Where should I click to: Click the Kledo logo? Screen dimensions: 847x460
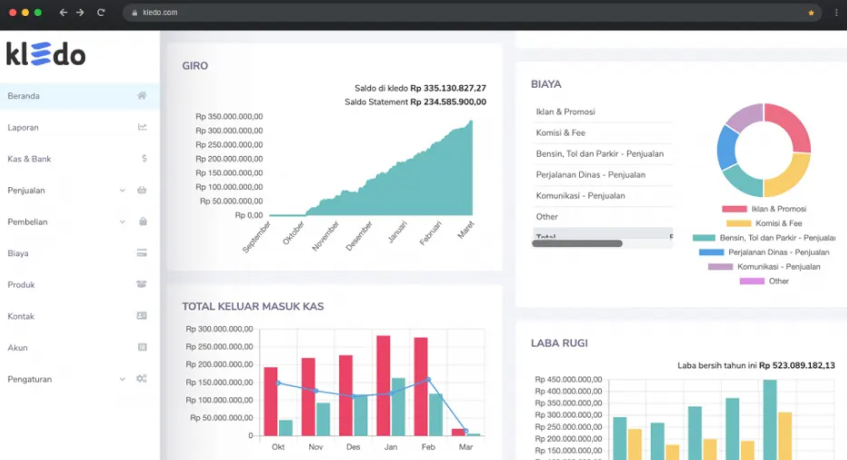[x=46, y=55]
